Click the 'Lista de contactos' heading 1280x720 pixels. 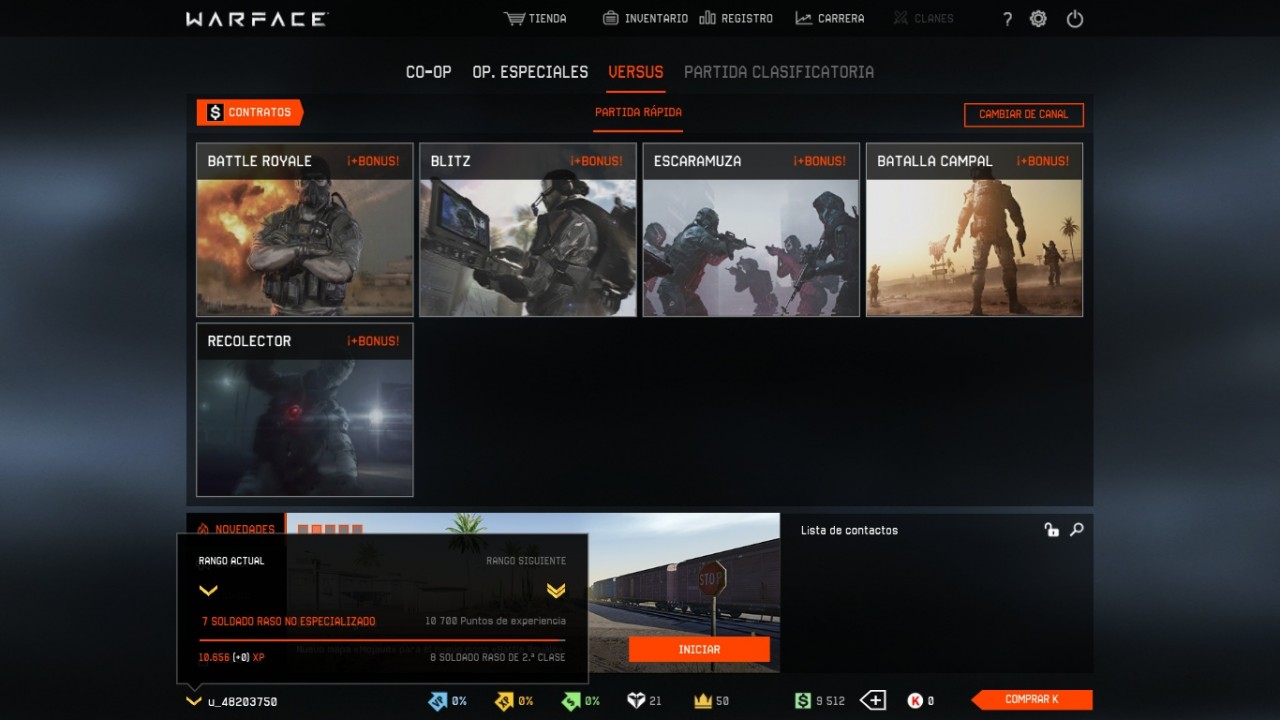pos(849,530)
